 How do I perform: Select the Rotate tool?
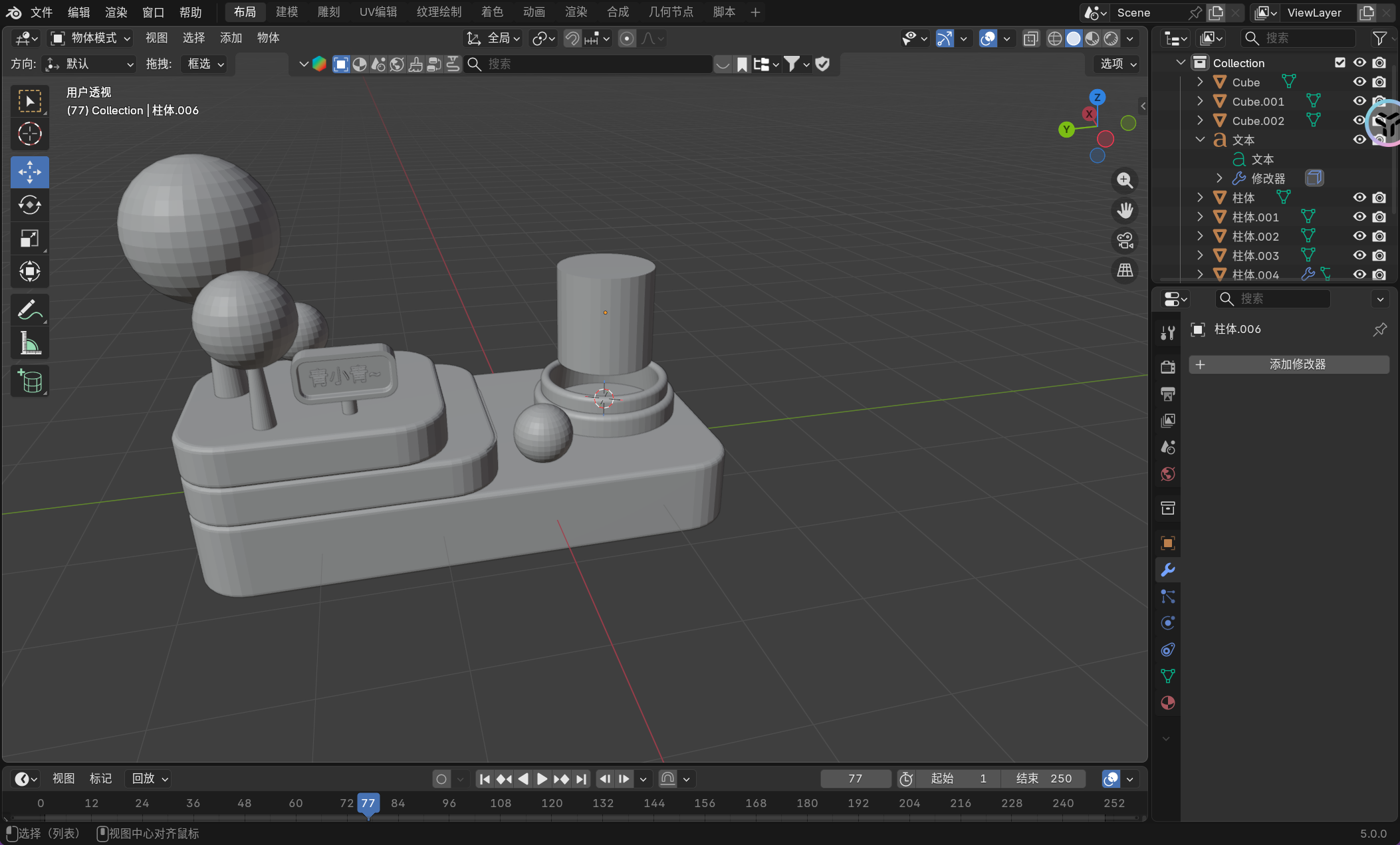point(29,205)
